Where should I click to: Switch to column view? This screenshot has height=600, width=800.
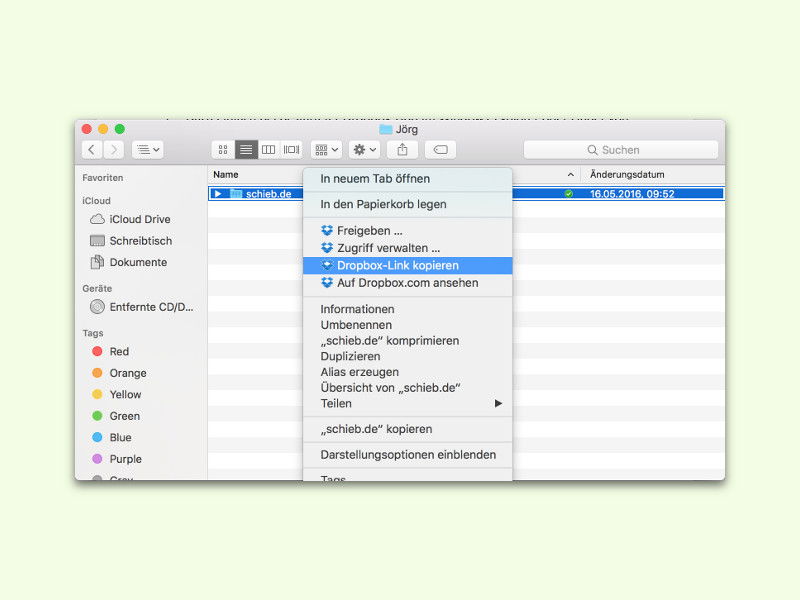click(x=269, y=149)
